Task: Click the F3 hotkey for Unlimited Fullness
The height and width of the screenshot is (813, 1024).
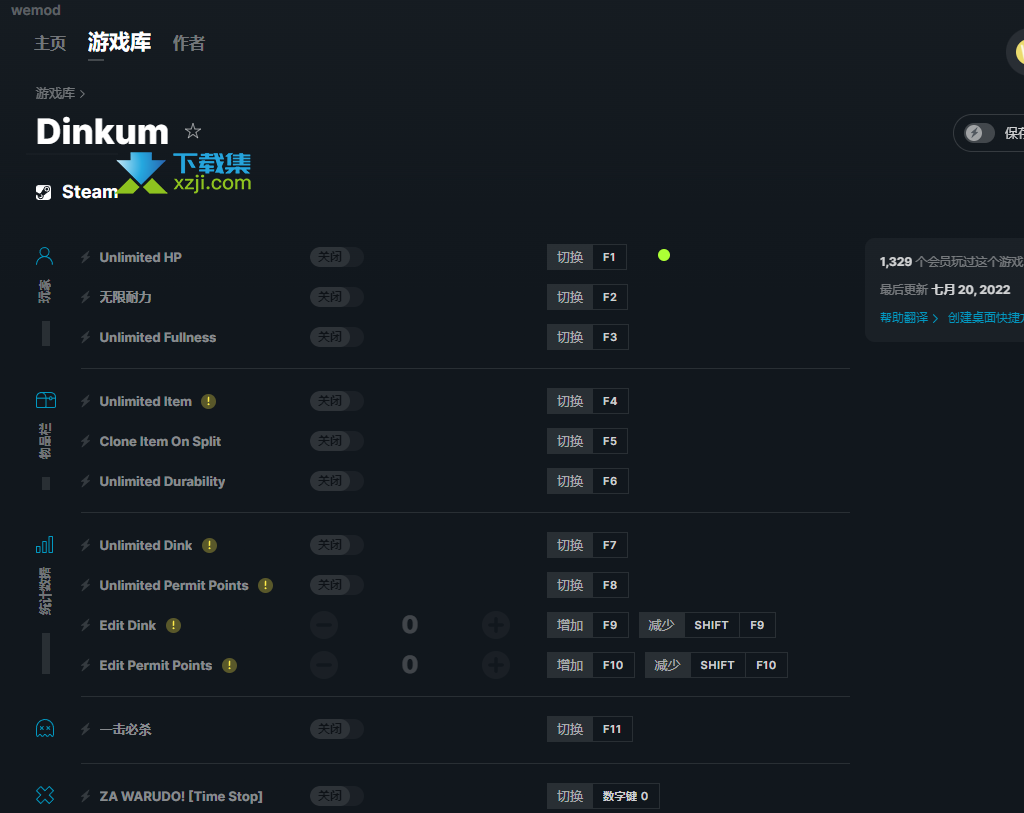Action: pyautogui.click(x=587, y=337)
